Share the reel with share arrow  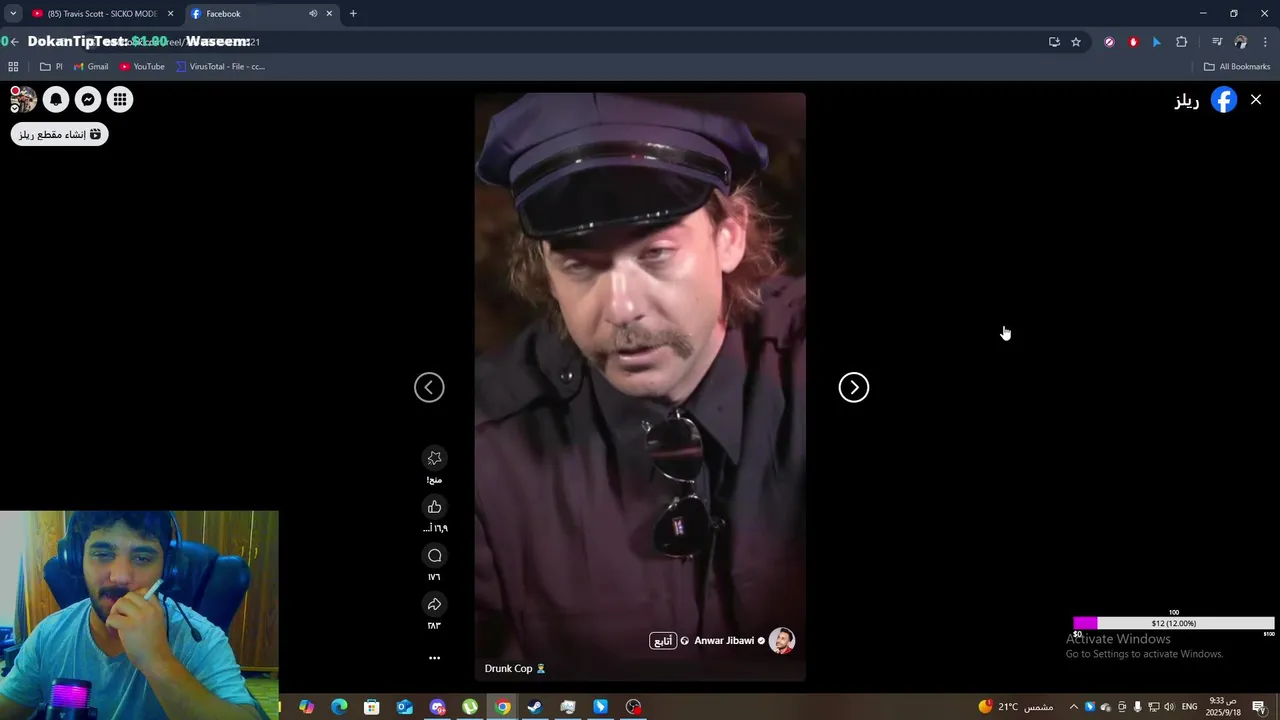click(x=434, y=604)
